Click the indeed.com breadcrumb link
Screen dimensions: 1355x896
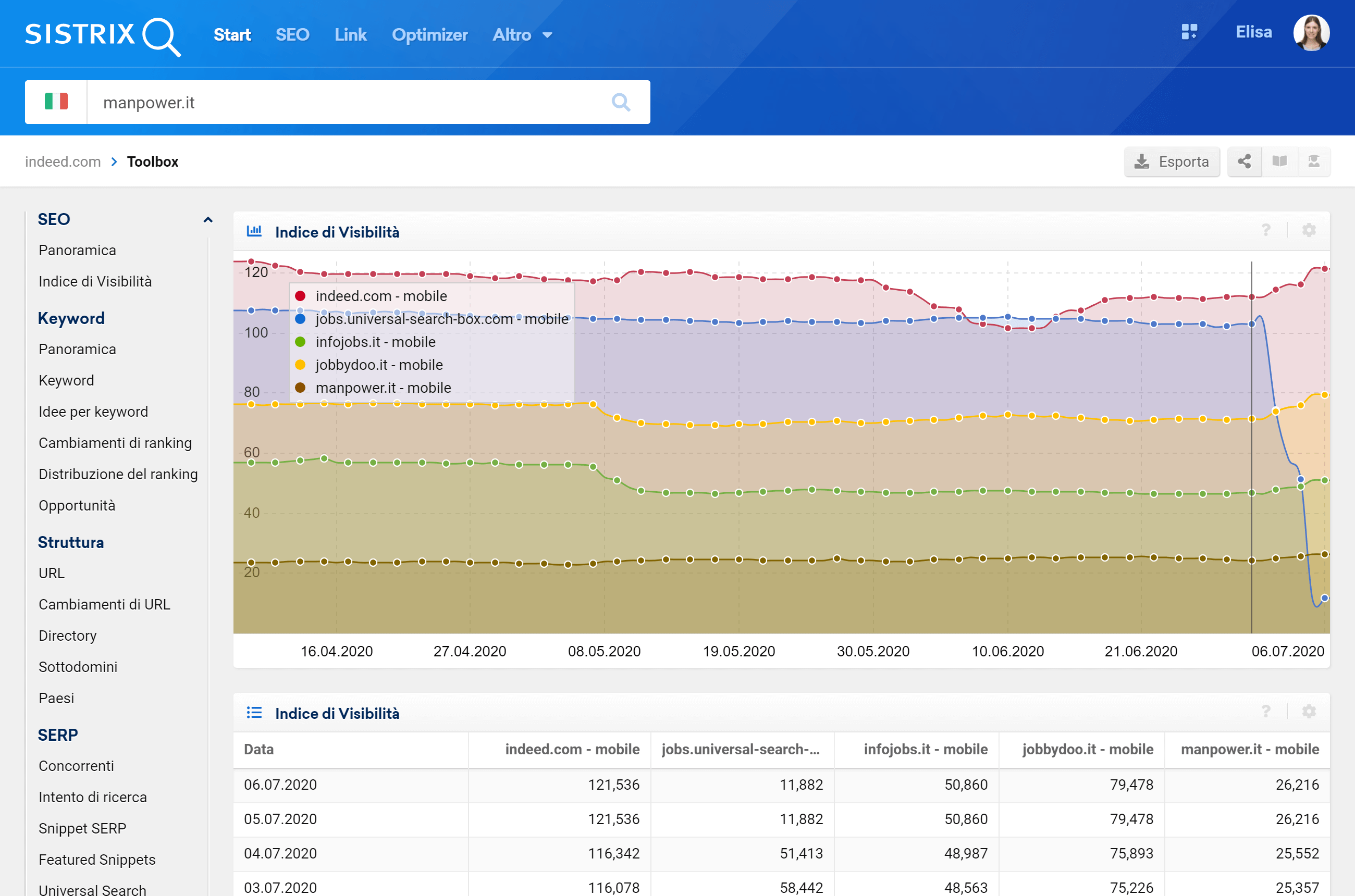[63, 161]
